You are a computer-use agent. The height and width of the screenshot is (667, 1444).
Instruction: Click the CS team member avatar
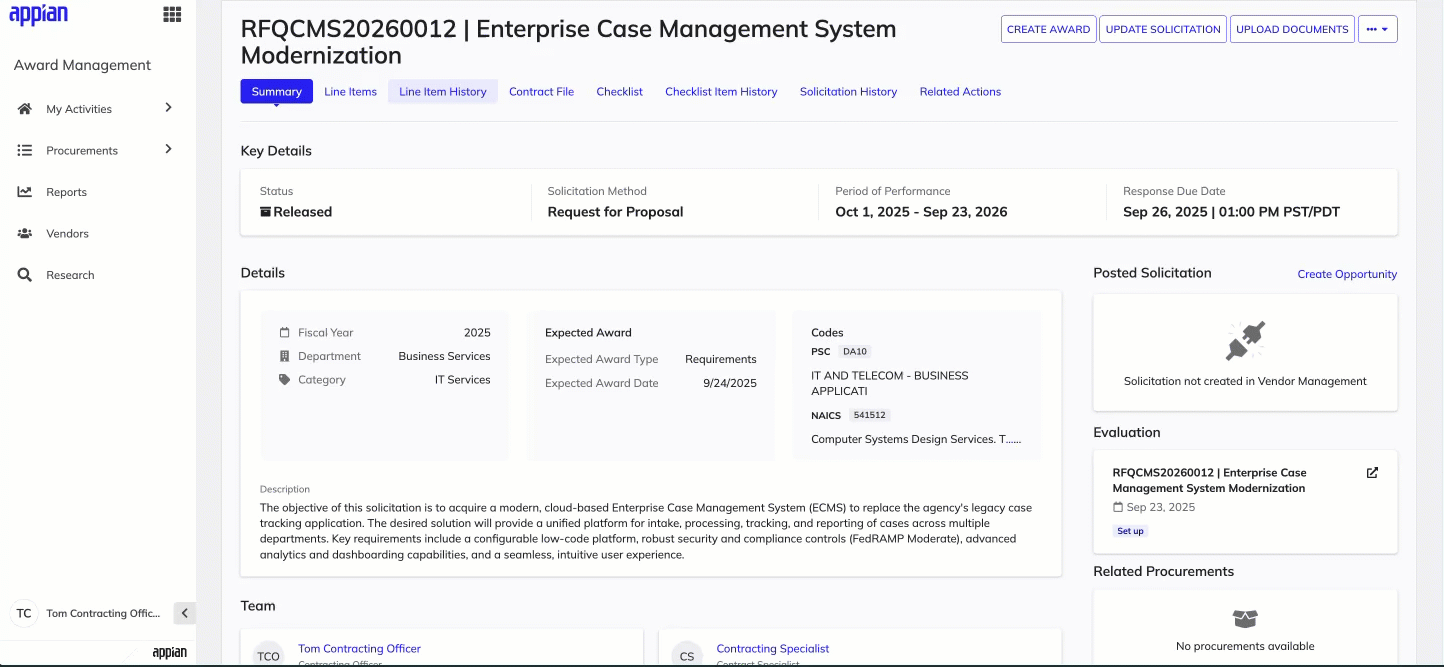[687, 656]
